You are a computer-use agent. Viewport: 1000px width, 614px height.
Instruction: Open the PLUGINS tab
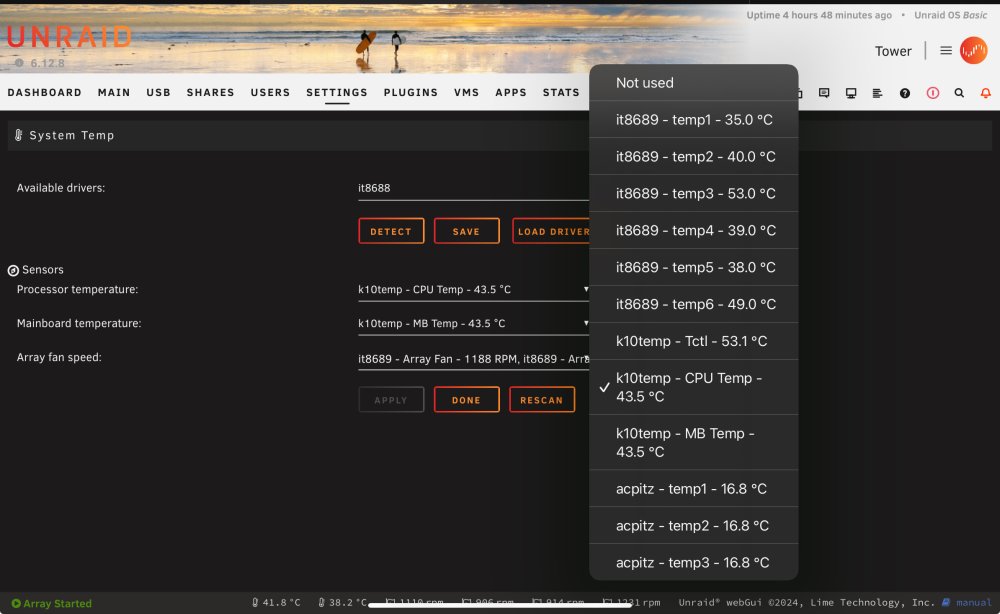(x=411, y=92)
